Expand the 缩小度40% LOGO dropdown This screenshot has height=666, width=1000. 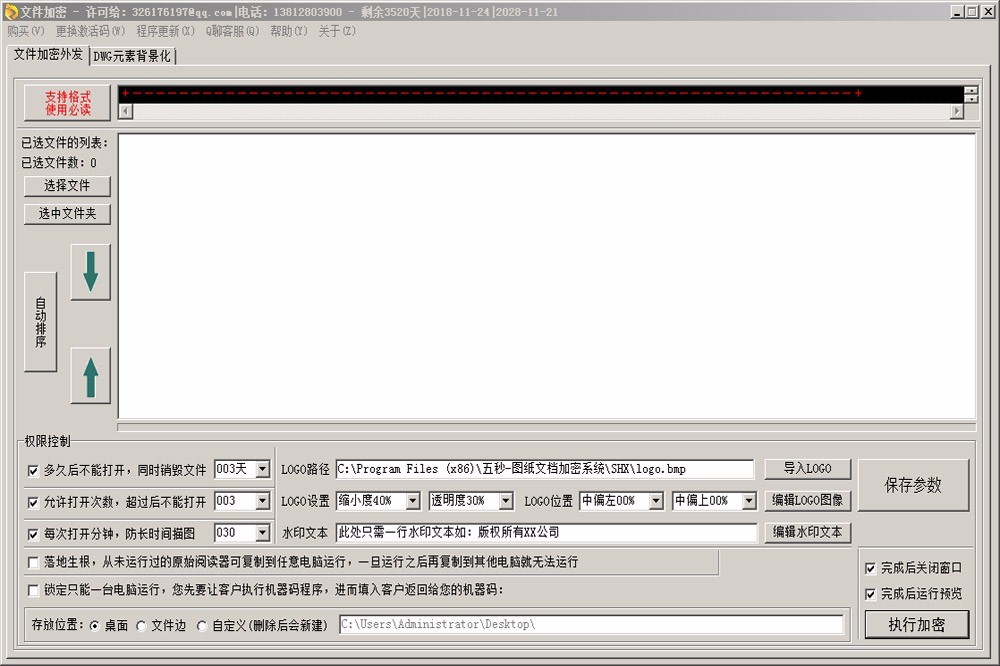coord(412,501)
